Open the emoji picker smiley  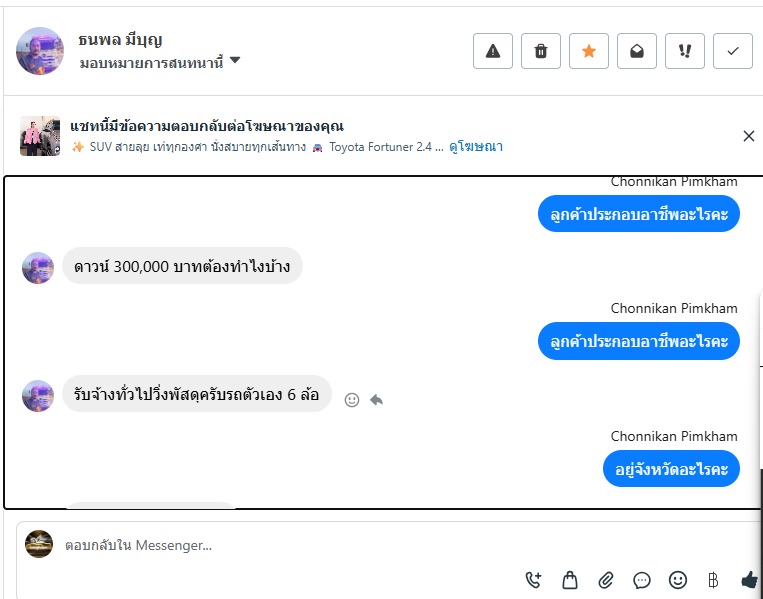point(678,580)
